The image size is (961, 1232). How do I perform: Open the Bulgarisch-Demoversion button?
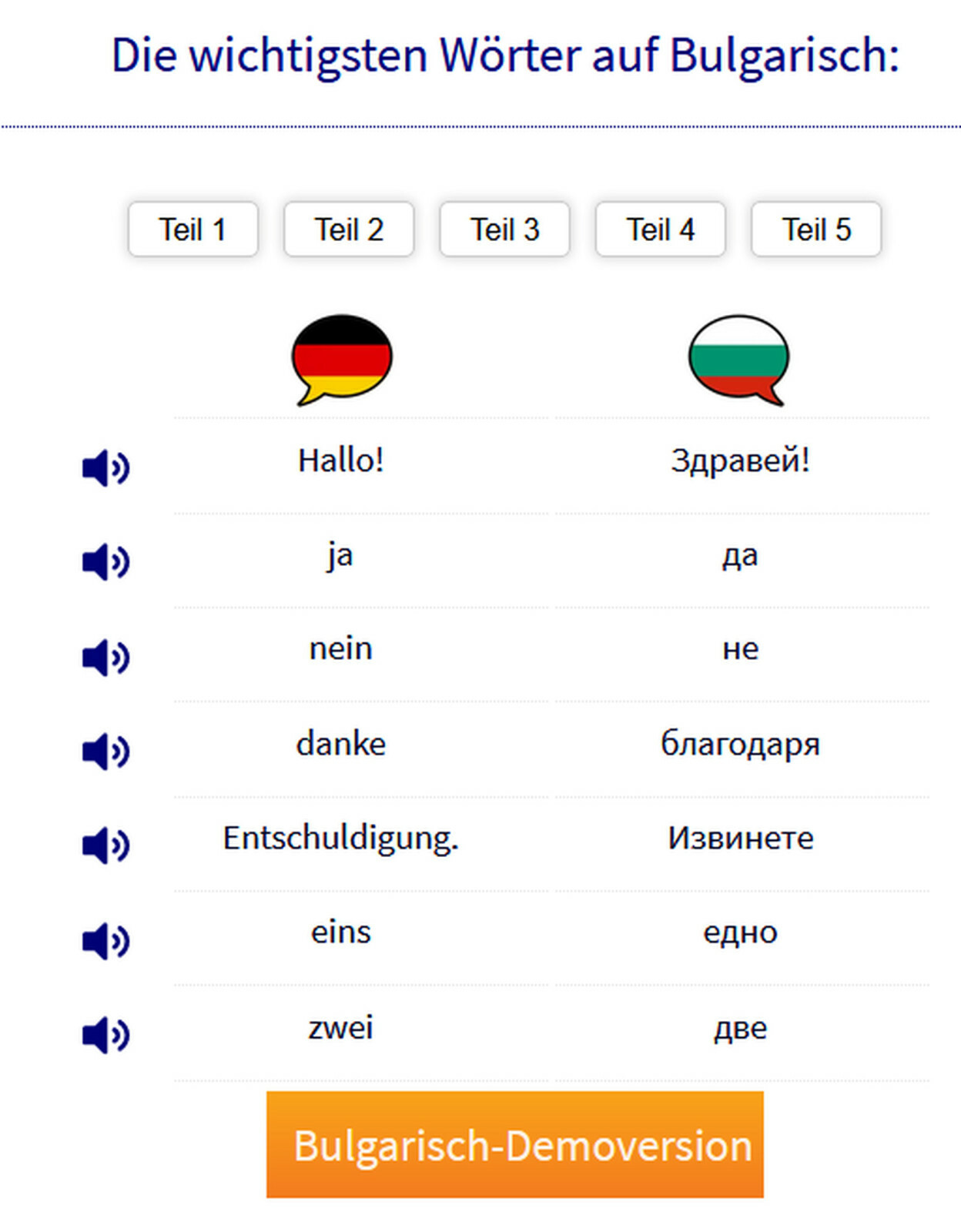[515, 1144]
